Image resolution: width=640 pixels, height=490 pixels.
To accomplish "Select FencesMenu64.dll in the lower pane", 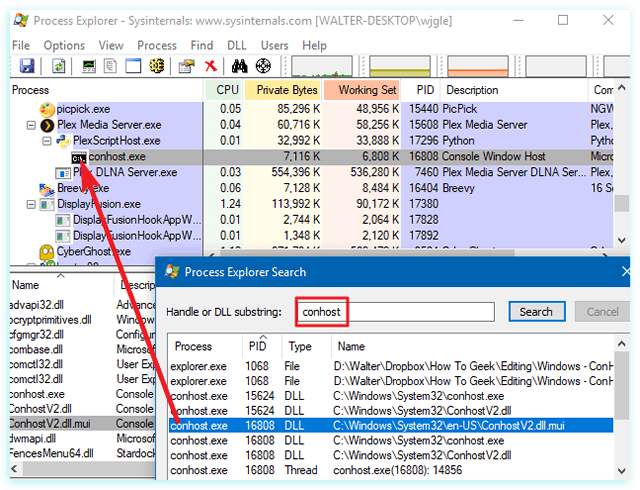I will 83,453.
